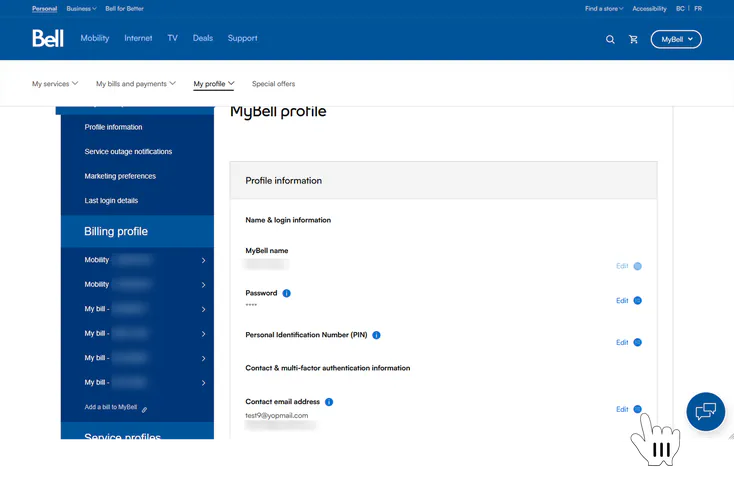Open Profile information in sidebar
This screenshot has height=480, width=734.
[113, 127]
